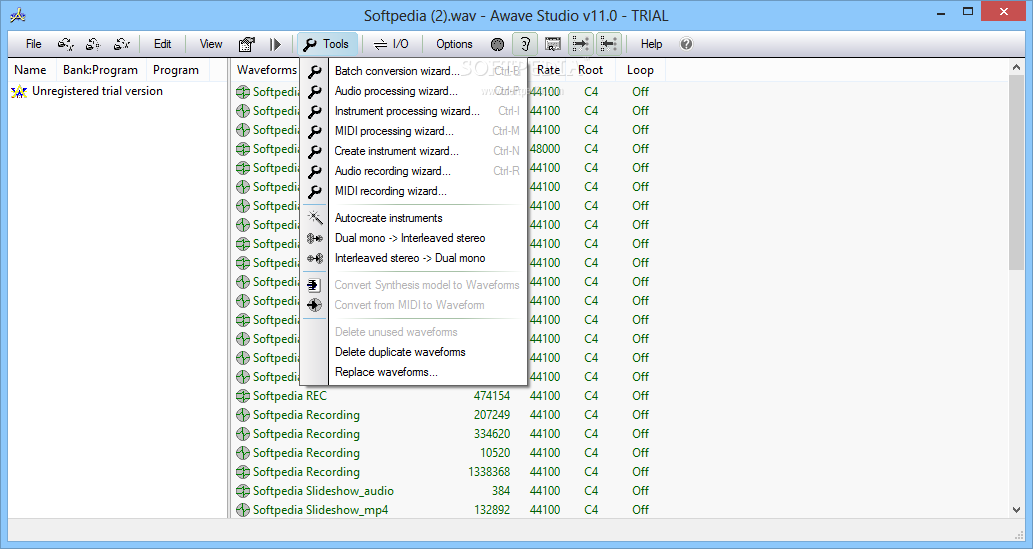Click the play icon in the toolbar

tap(275, 44)
